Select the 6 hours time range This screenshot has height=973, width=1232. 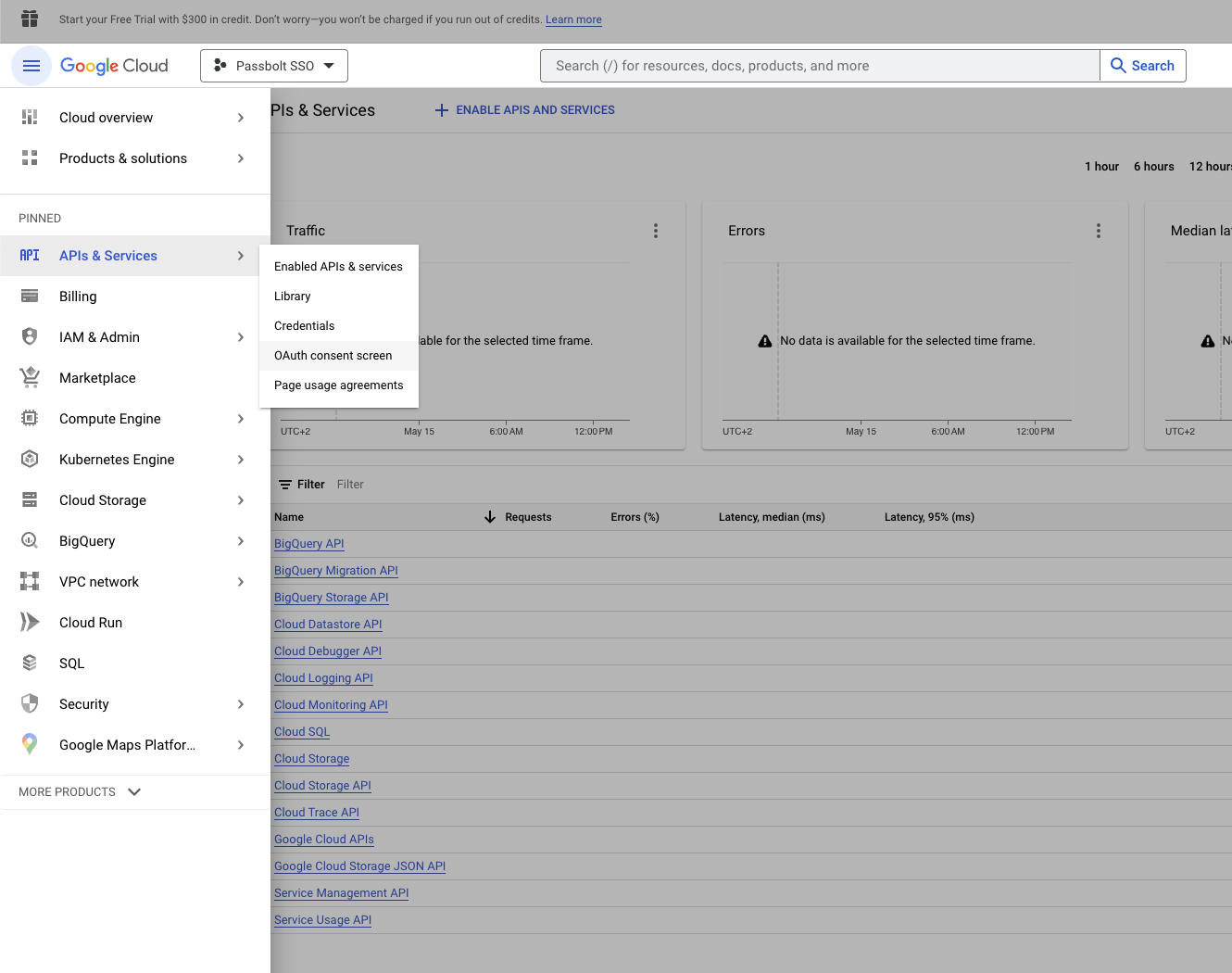coord(1154,167)
